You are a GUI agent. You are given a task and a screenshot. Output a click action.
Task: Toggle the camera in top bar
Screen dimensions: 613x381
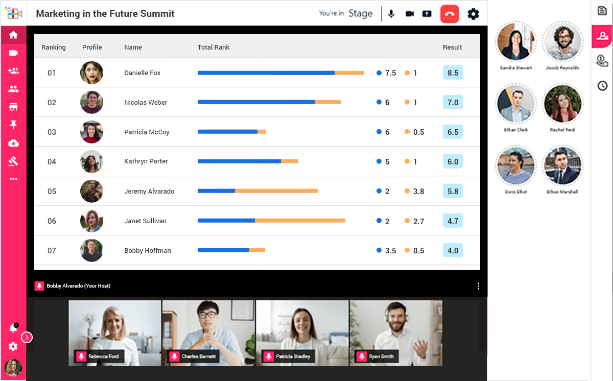pyautogui.click(x=409, y=14)
